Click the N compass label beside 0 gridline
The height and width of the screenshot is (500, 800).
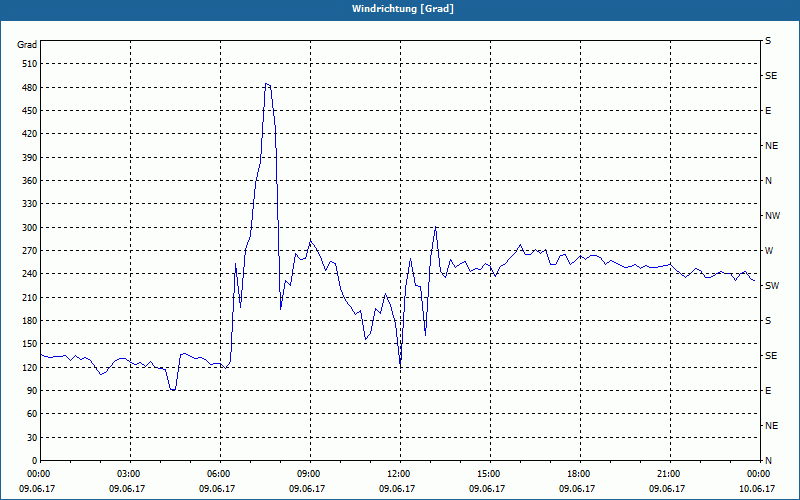(x=769, y=460)
